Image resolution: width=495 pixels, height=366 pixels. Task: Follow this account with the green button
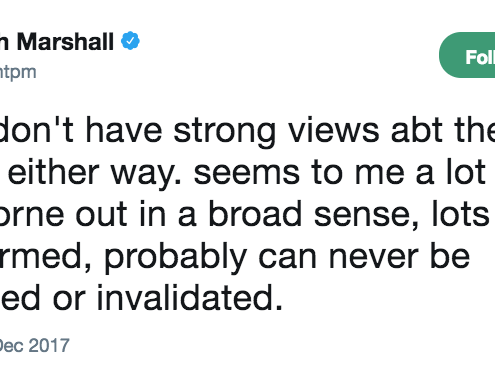pos(467,55)
